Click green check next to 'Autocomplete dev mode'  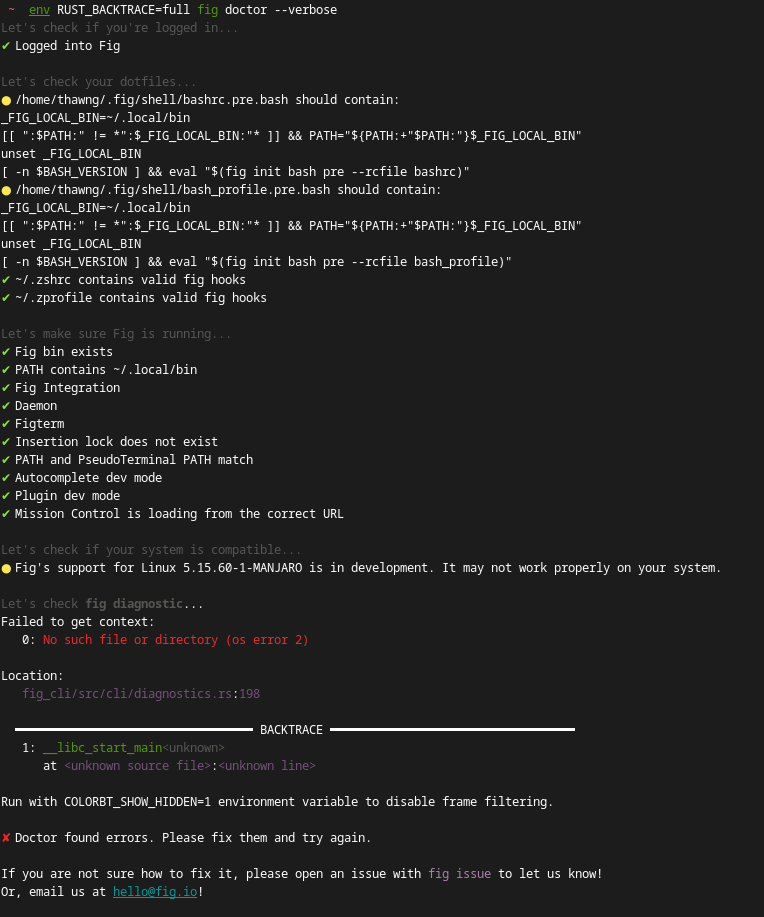point(6,478)
